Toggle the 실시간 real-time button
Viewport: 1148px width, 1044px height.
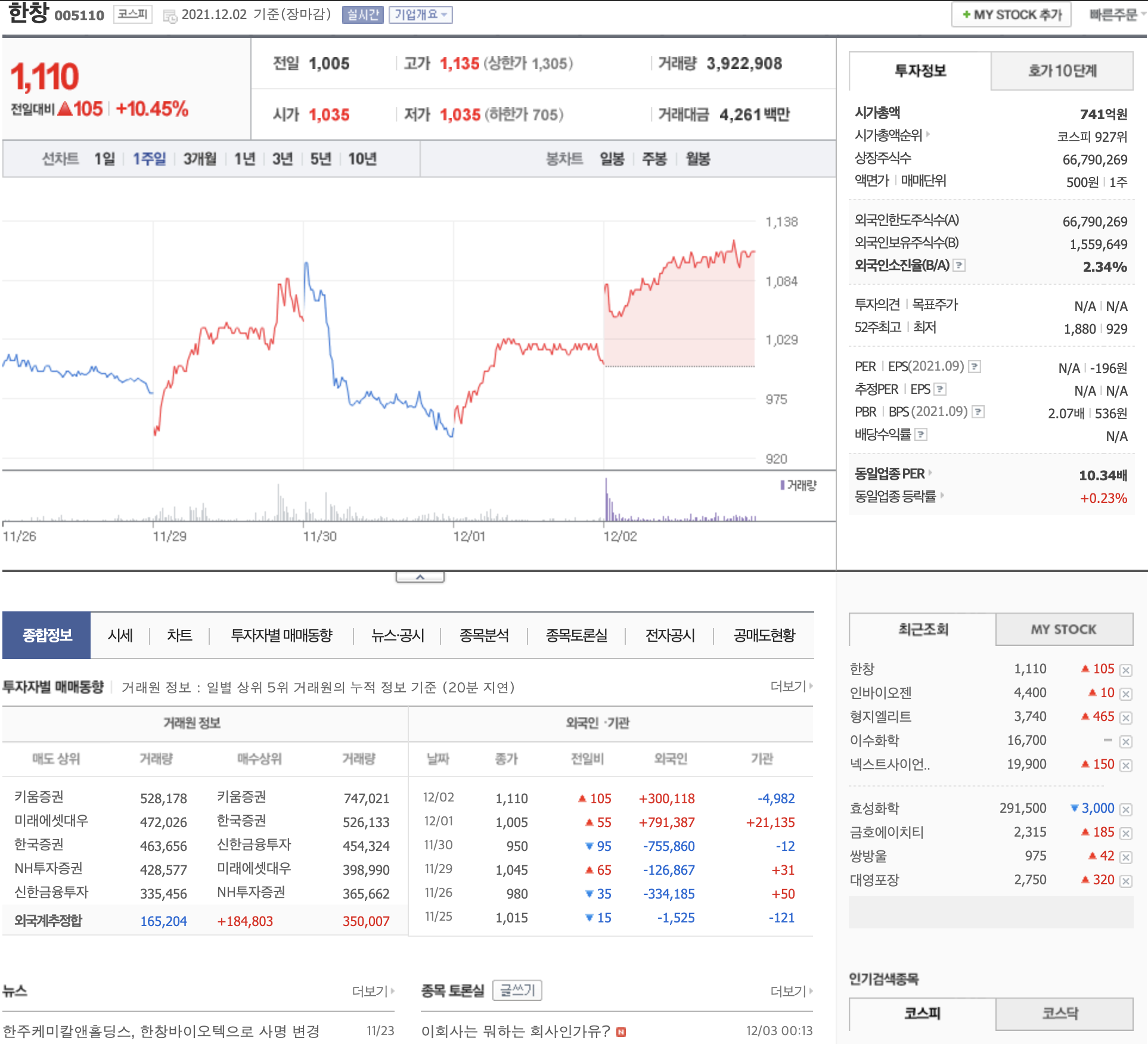click(x=362, y=15)
